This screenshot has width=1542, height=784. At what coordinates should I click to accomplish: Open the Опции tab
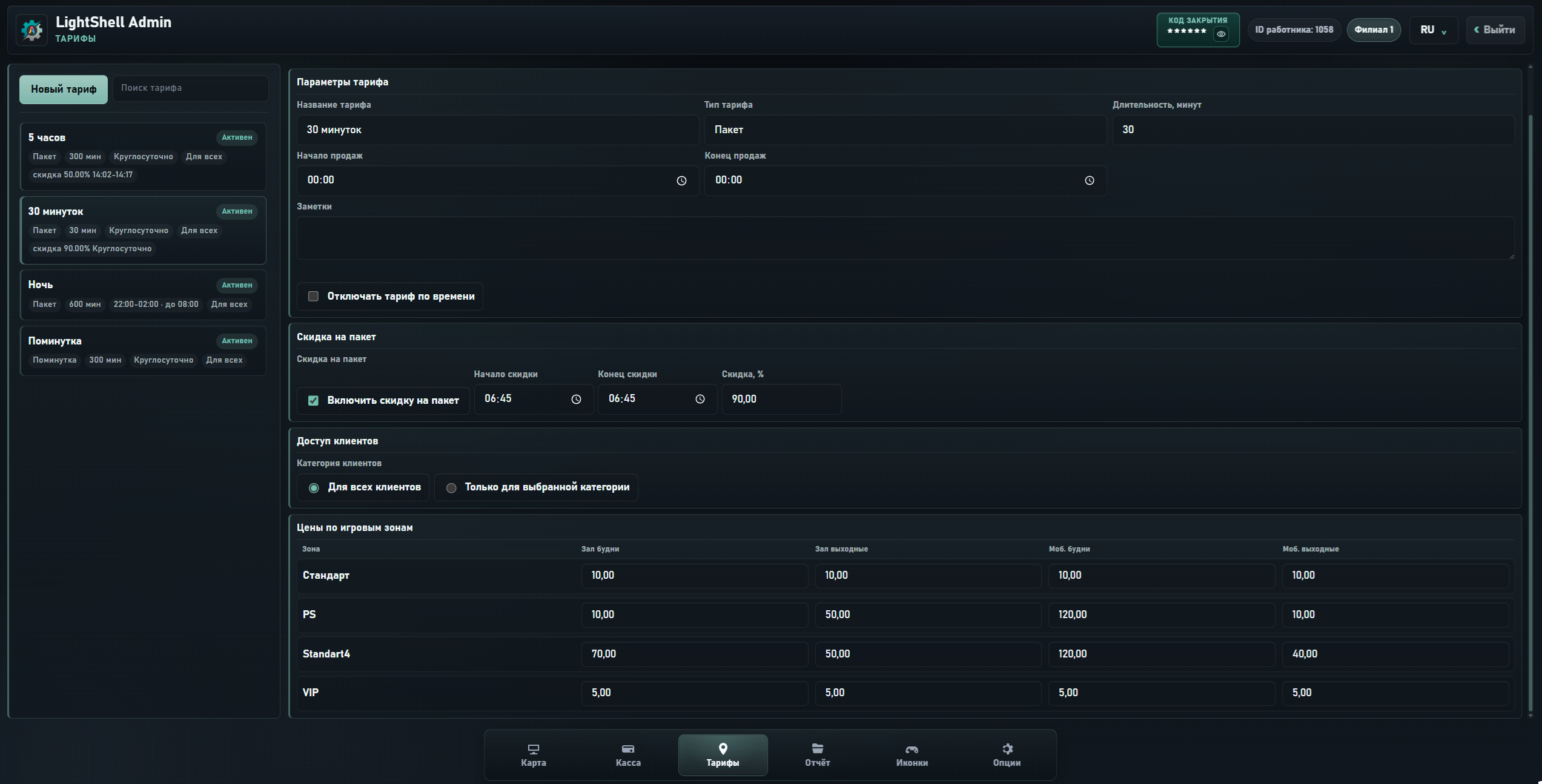(x=1007, y=755)
